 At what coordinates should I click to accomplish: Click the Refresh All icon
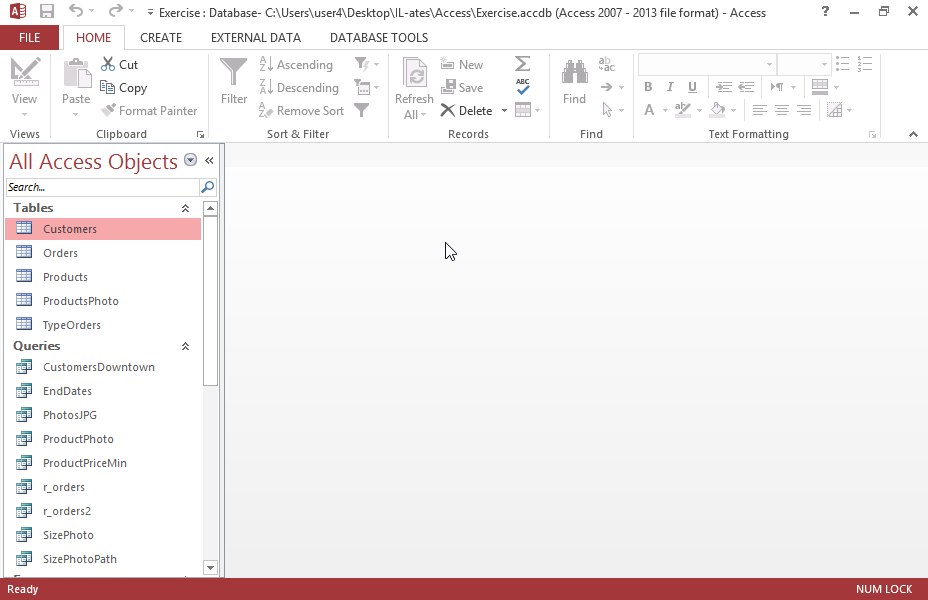pyautogui.click(x=415, y=73)
